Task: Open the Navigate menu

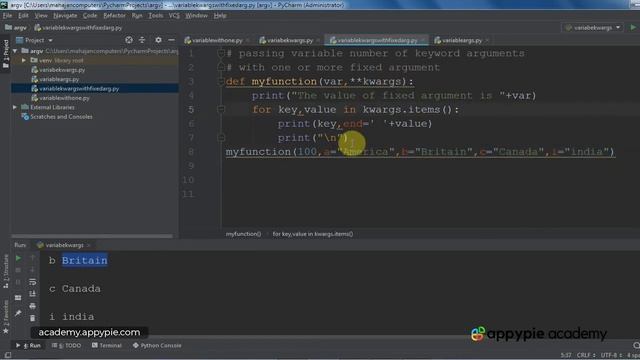Action: pyautogui.click(x=65, y=16)
